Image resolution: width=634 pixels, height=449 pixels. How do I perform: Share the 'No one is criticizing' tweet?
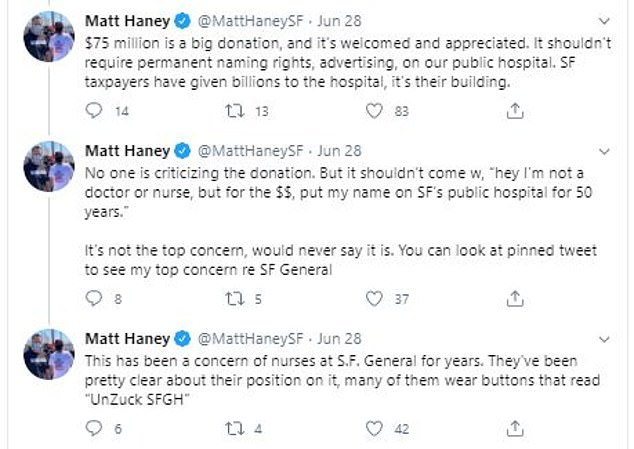click(516, 298)
